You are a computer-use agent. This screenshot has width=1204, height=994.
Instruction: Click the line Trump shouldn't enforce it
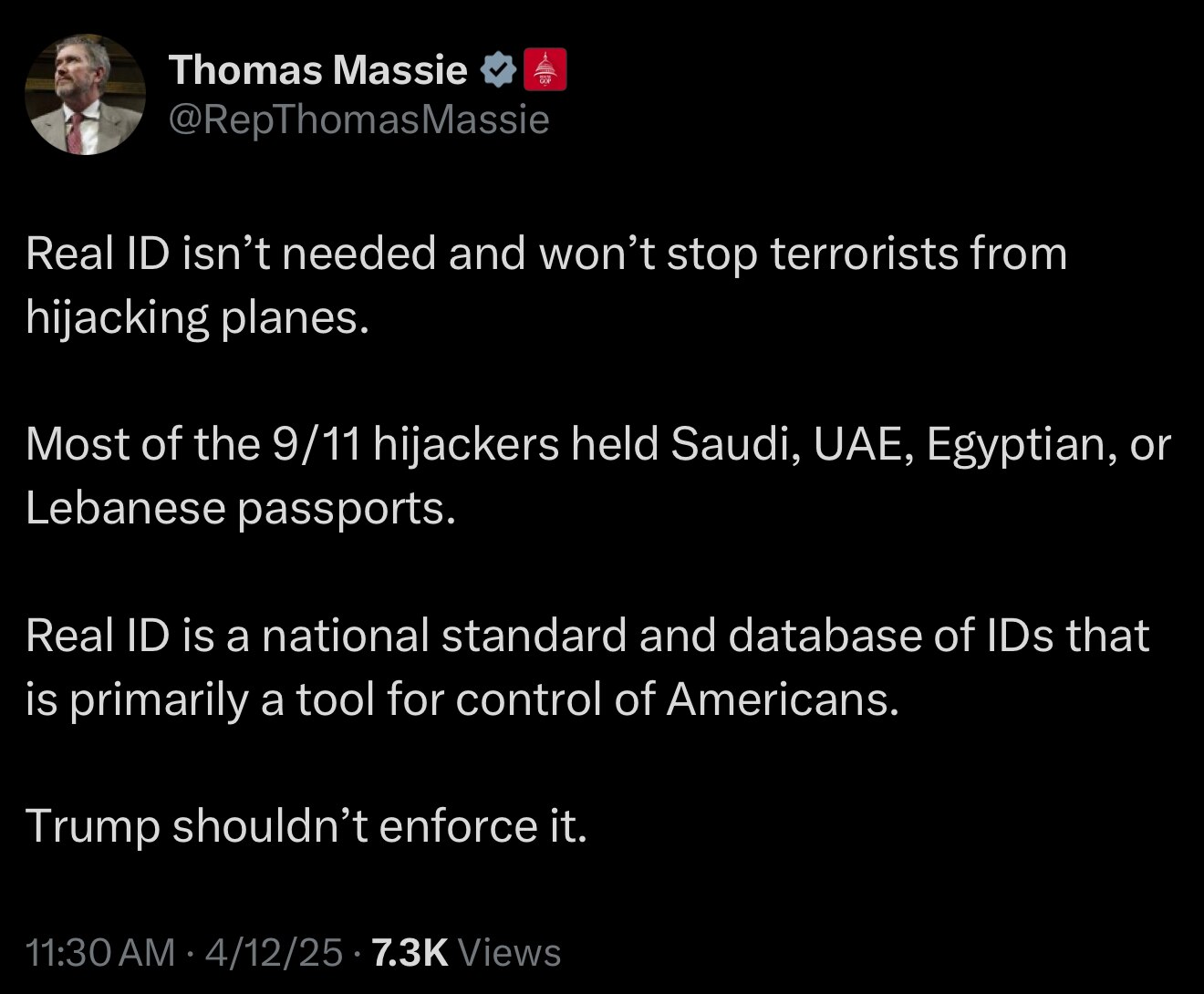point(306,824)
